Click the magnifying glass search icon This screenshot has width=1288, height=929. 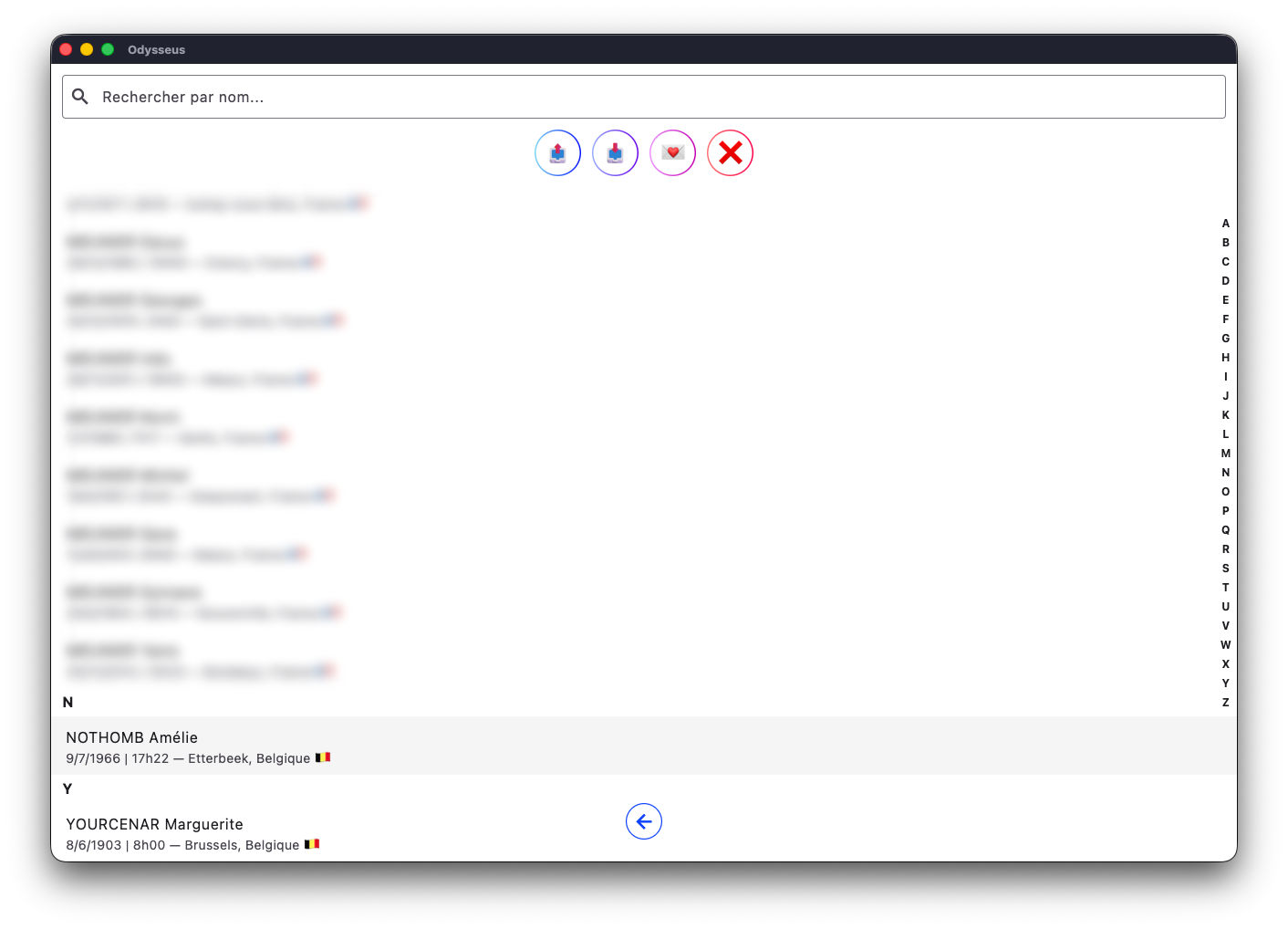coord(80,97)
